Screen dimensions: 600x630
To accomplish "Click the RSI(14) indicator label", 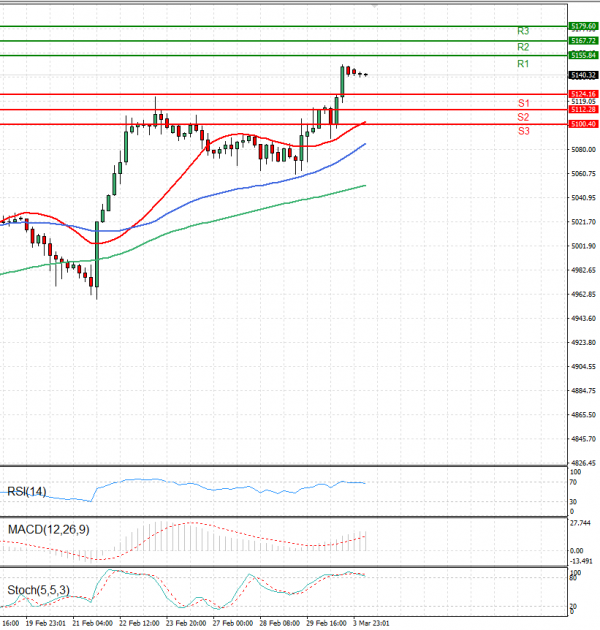I will pyautogui.click(x=27, y=491).
